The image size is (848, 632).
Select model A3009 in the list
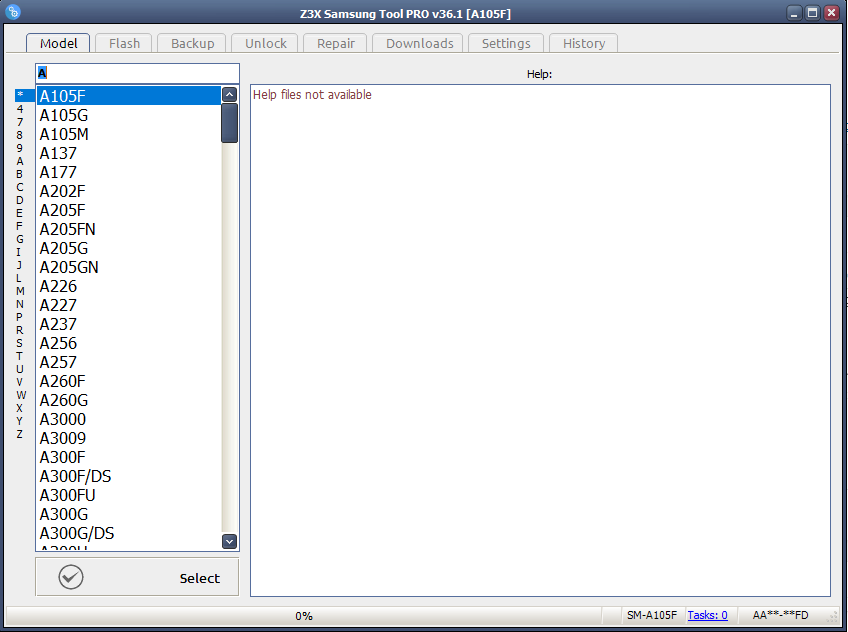coord(129,438)
